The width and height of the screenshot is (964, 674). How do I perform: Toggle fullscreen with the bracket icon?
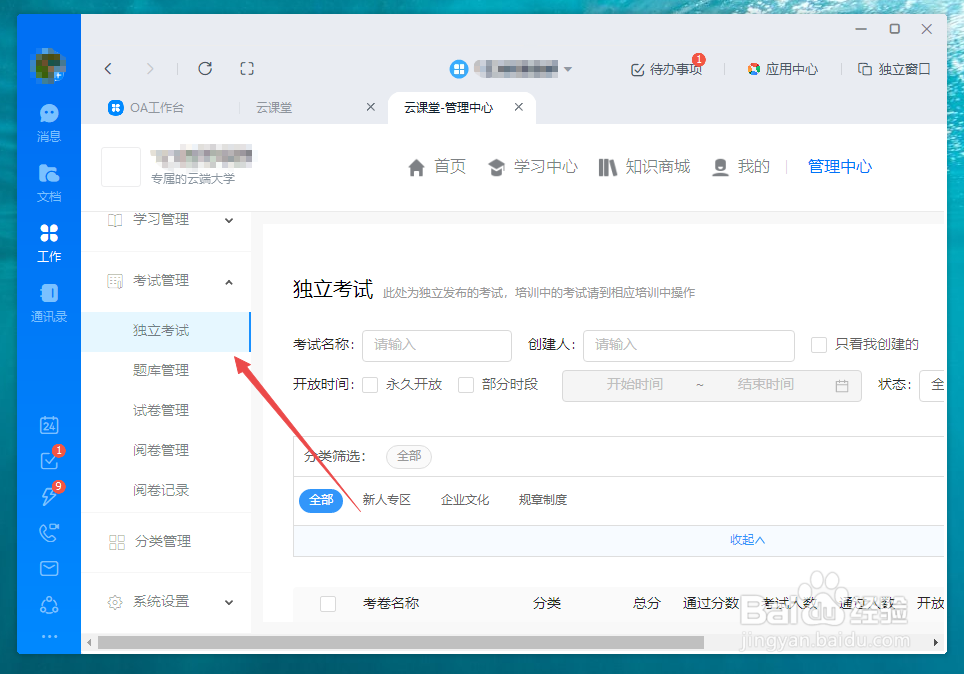pyautogui.click(x=247, y=68)
